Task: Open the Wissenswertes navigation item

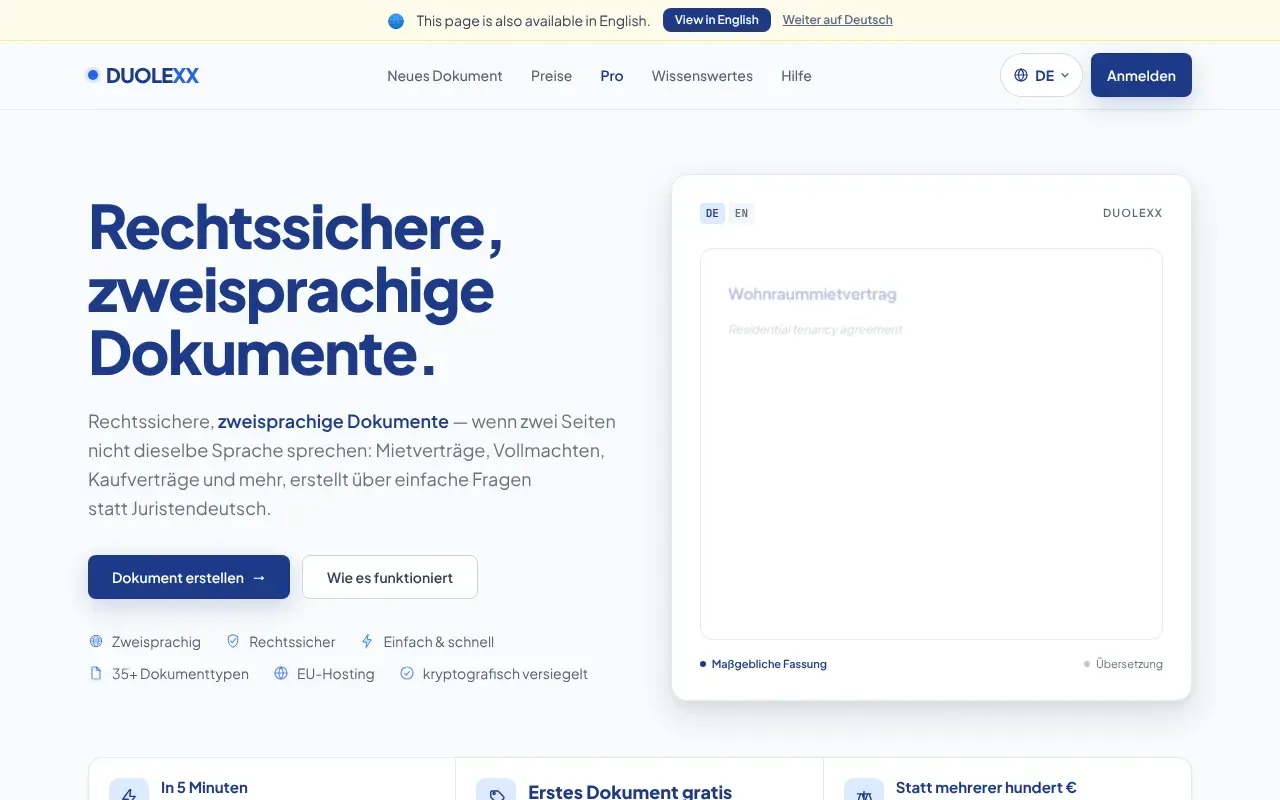Action: (x=702, y=76)
